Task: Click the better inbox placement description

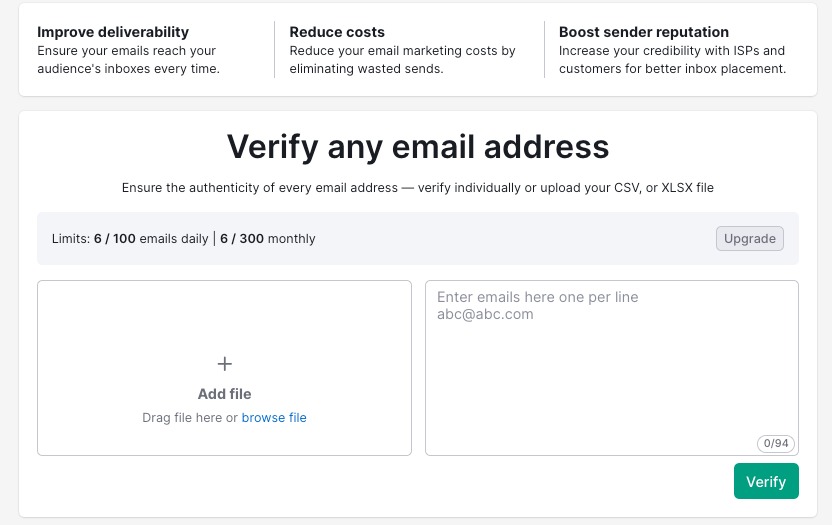Action: [672, 69]
